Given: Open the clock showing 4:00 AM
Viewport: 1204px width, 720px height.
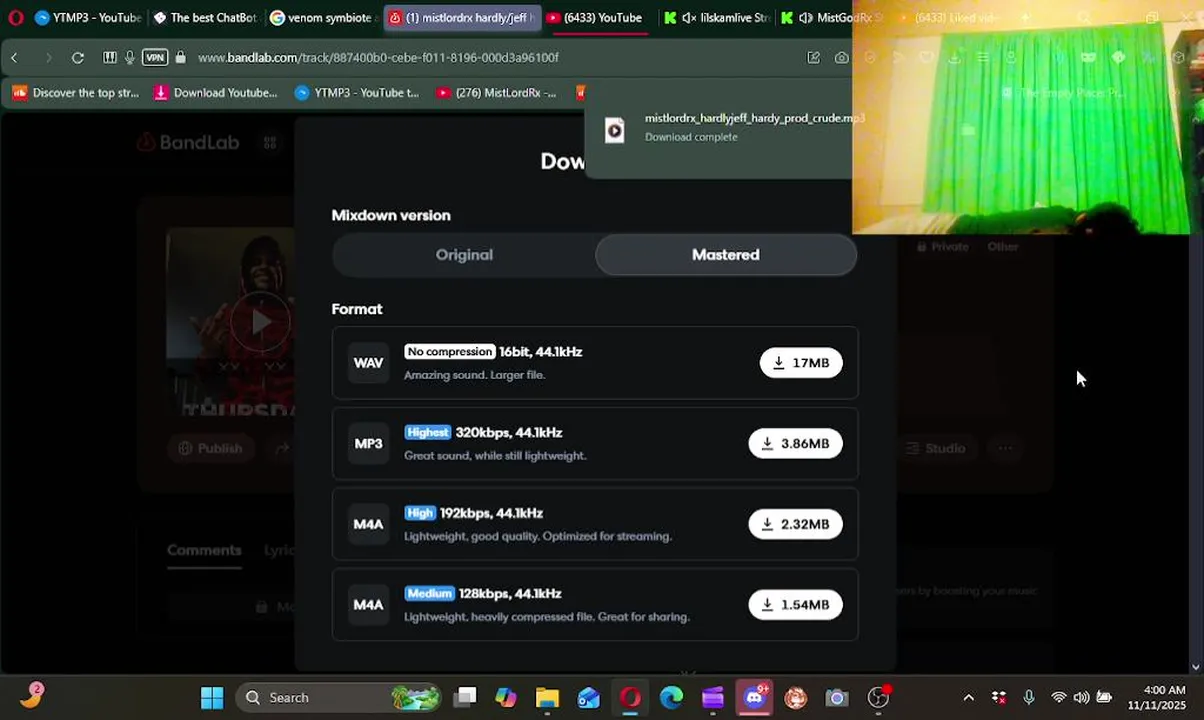Looking at the screenshot, I should (x=1156, y=698).
